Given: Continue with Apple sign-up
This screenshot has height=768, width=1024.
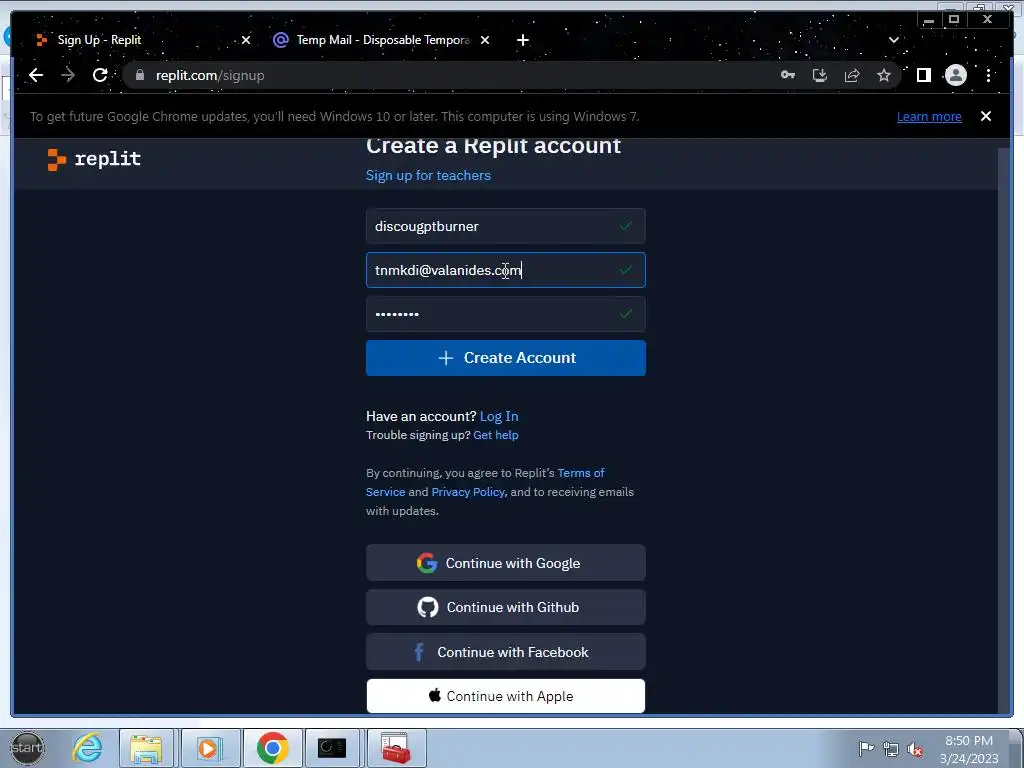Looking at the screenshot, I should pos(505,696).
